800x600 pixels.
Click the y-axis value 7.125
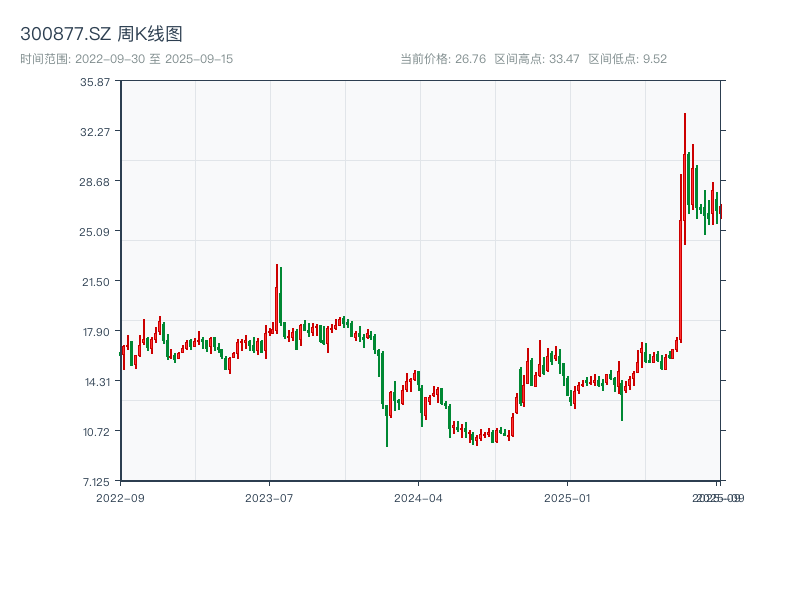[x=96, y=482]
